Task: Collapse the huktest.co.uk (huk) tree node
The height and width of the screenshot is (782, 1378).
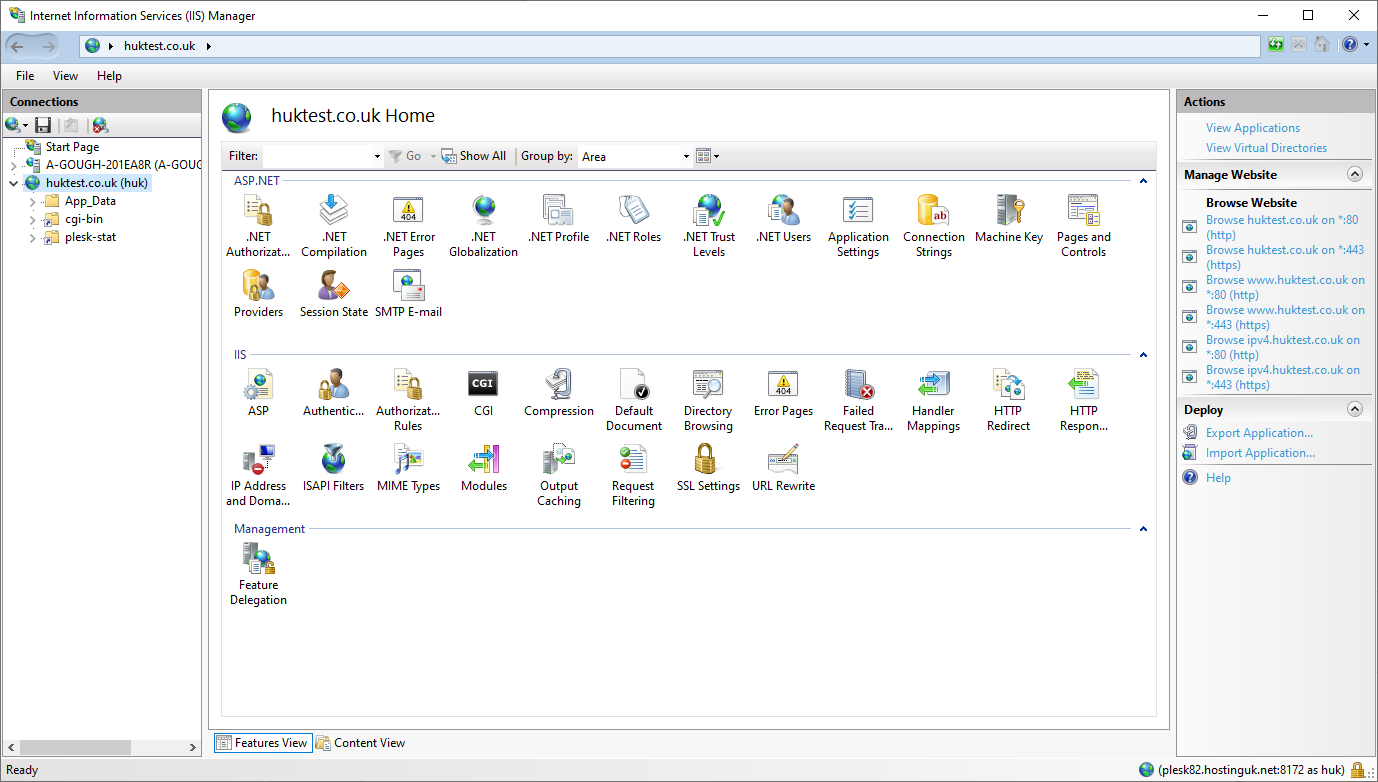Action: (14, 184)
